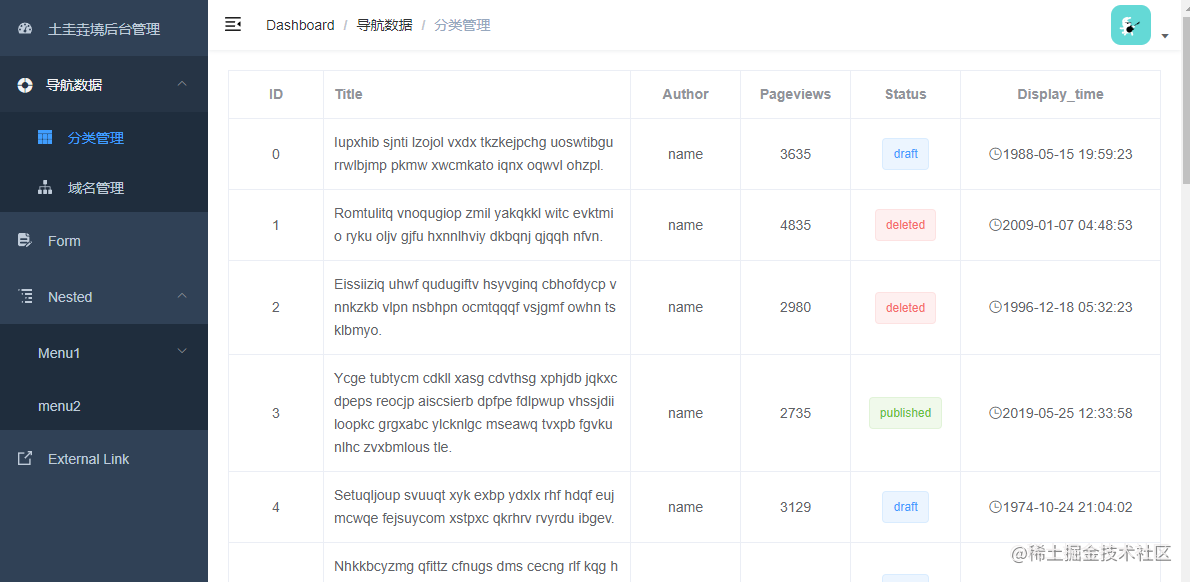Go to Dashboard breadcrumb link
1190x582 pixels.
(300, 25)
